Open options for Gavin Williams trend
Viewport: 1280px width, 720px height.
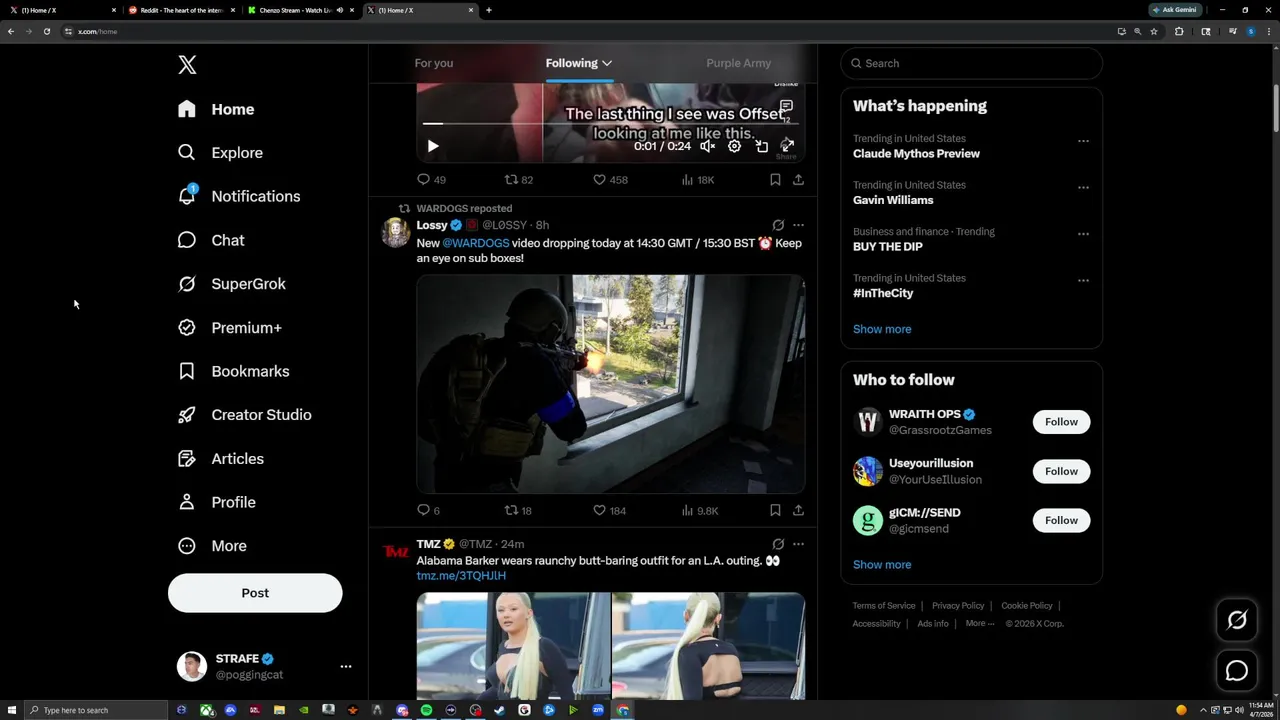coord(1083,187)
